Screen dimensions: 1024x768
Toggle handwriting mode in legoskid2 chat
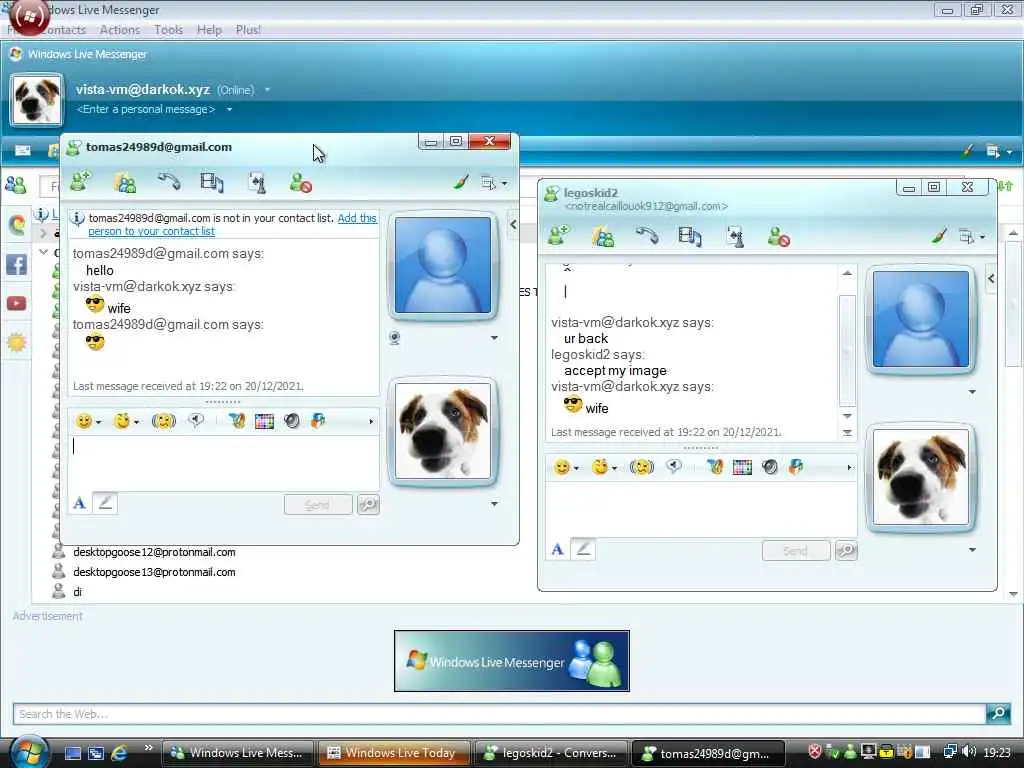pos(583,549)
